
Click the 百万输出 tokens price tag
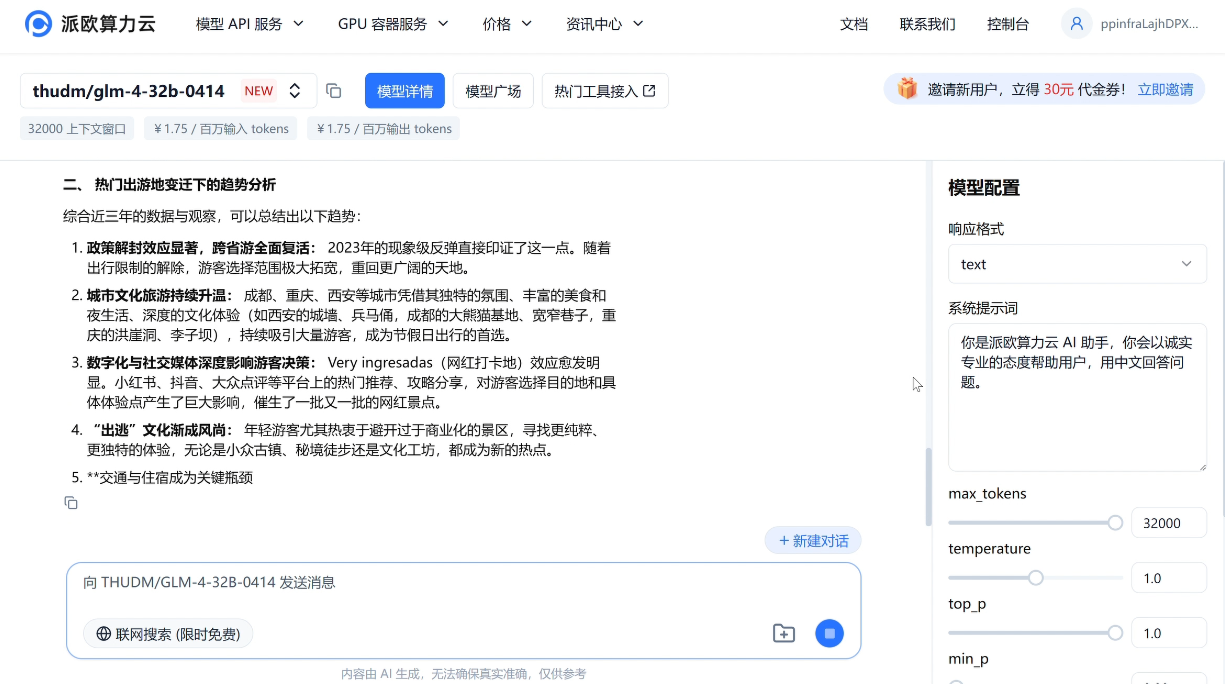click(x=383, y=128)
